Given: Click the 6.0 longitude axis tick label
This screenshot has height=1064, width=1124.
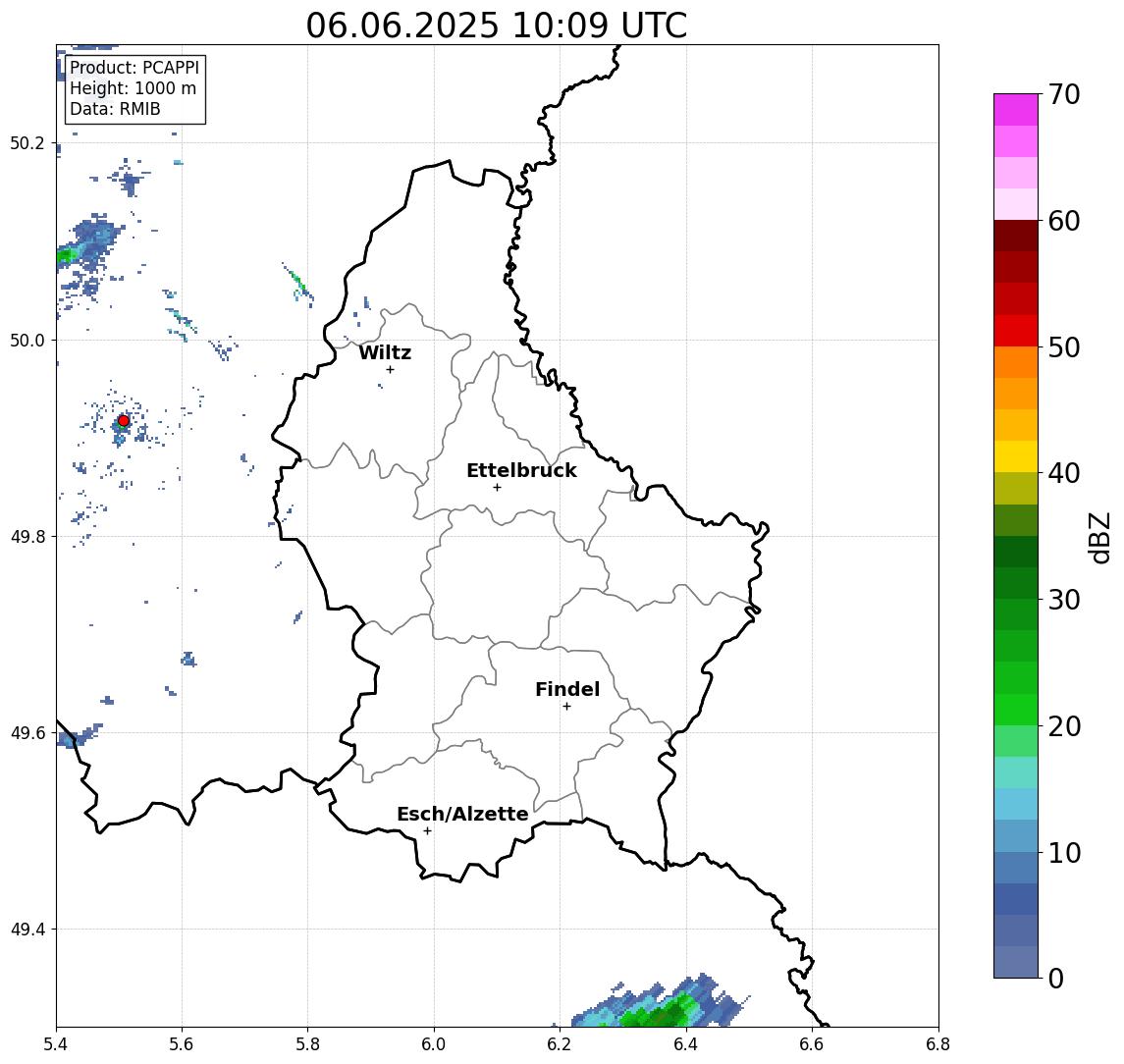Looking at the screenshot, I should click(x=434, y=1044).
